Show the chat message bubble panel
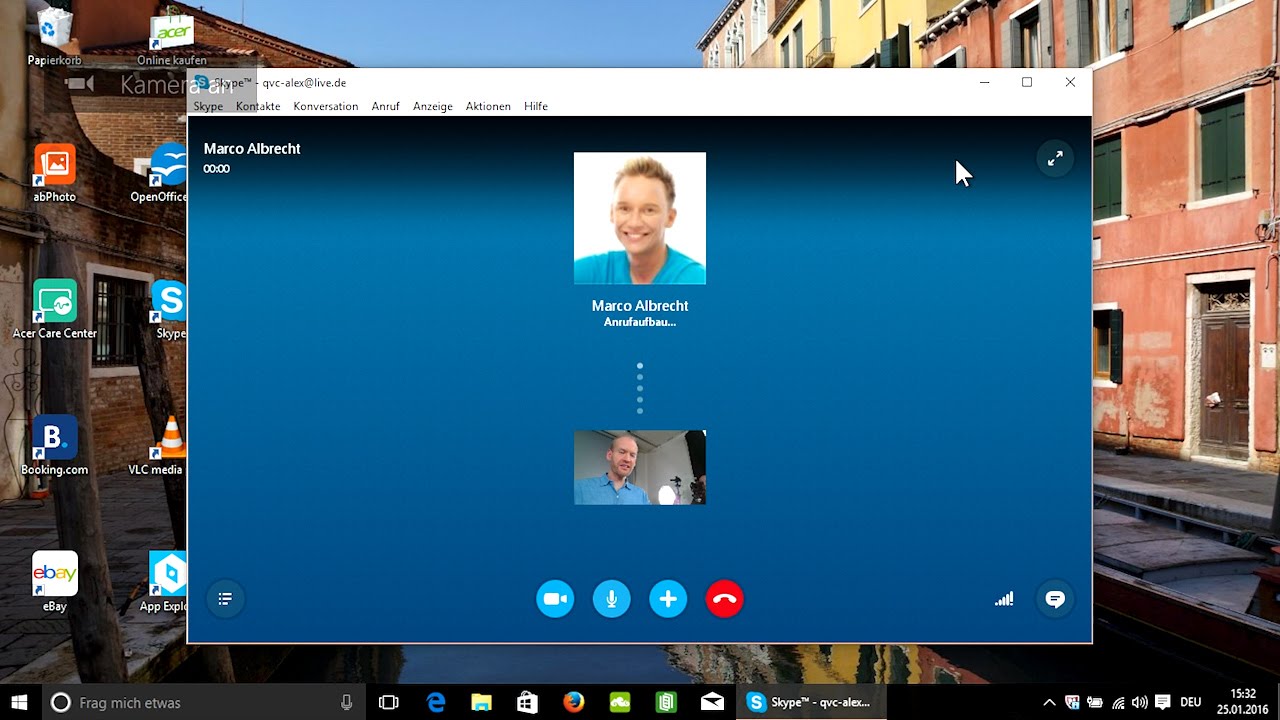This screenshot has width=1280, height=720. 1055,599
